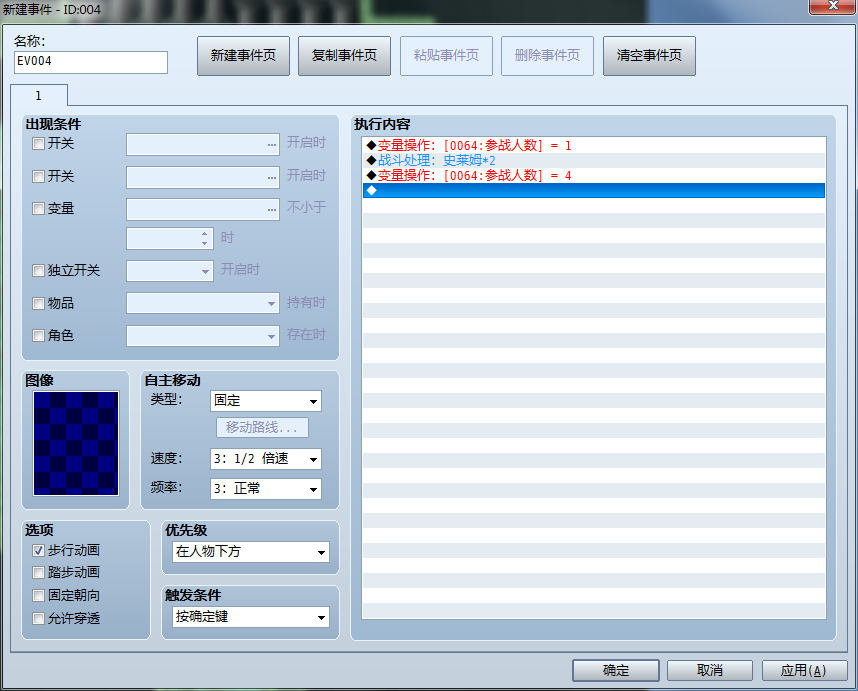Confirm with the 确定 button
The image size is (858, 691).
click(616, 670)
